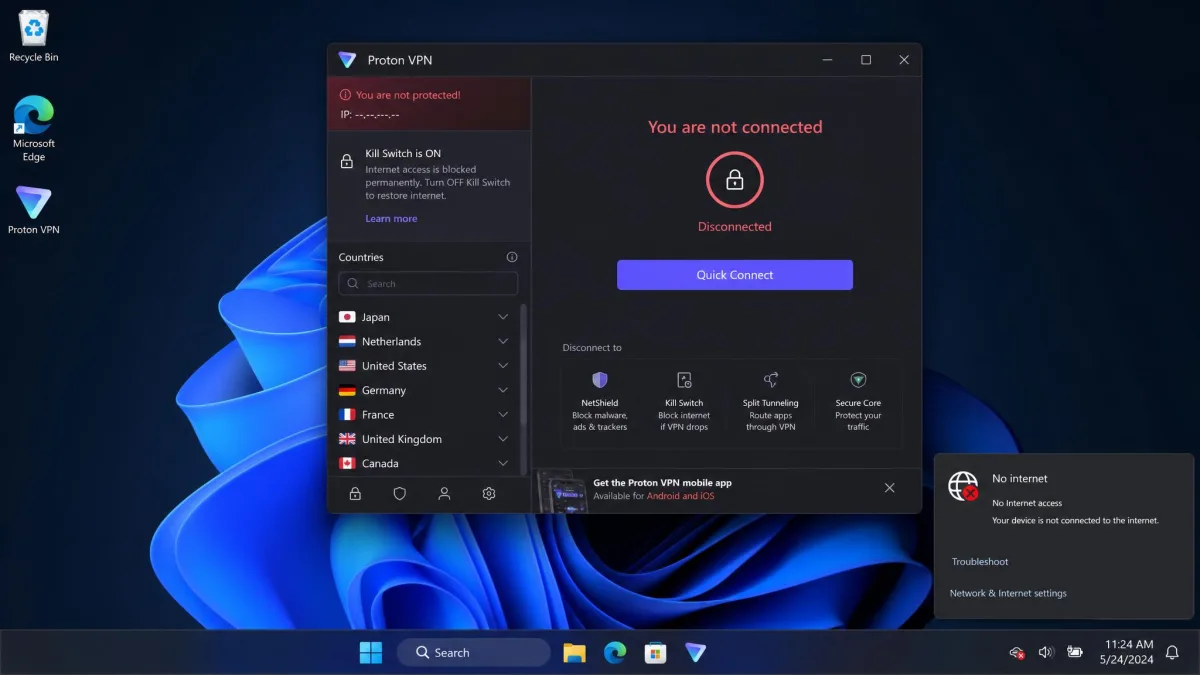Click the lock icon in bottom sidebar bar
1200x675 pixels.
coord(355,493)
